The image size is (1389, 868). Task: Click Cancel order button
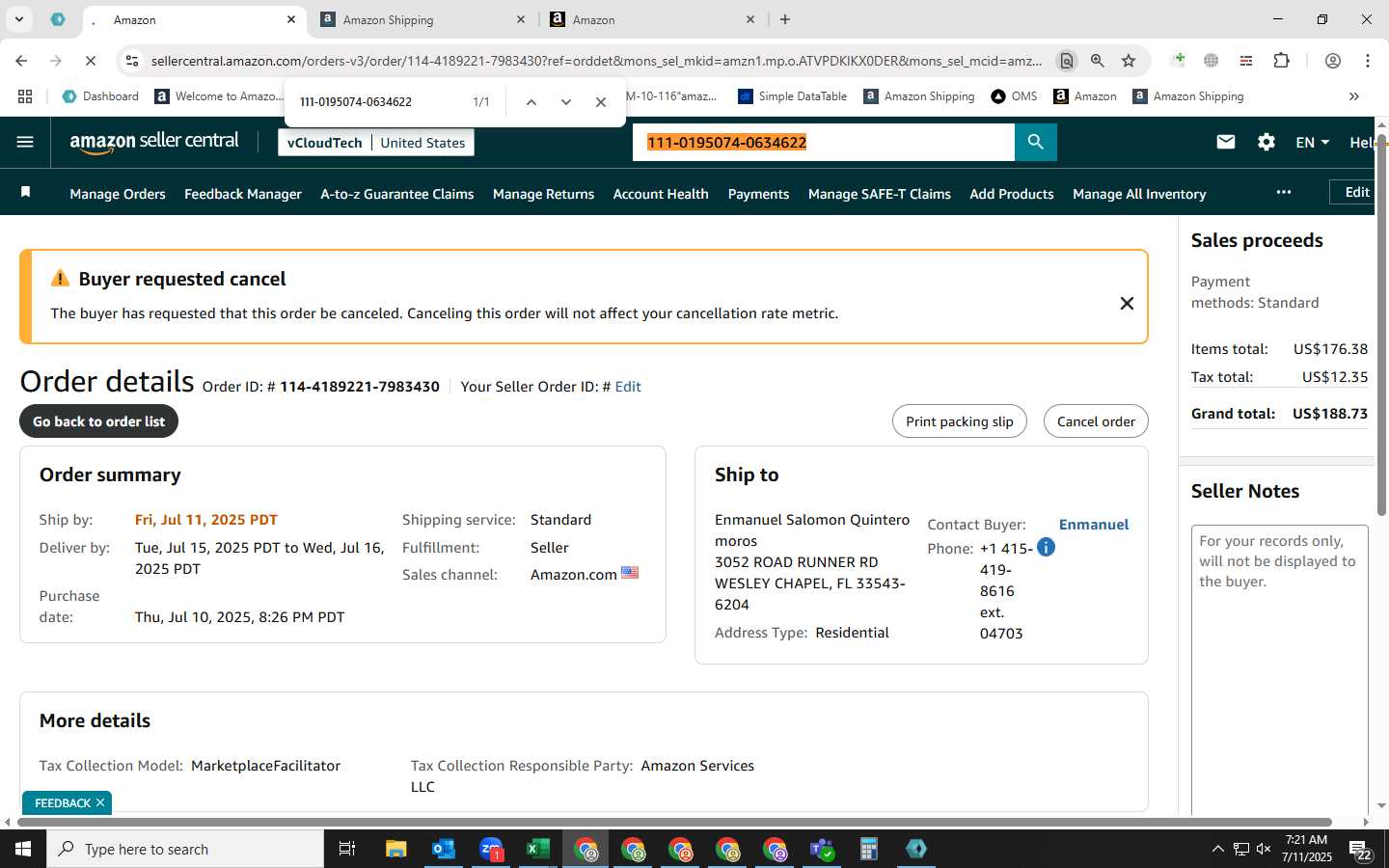[1096, 421]
